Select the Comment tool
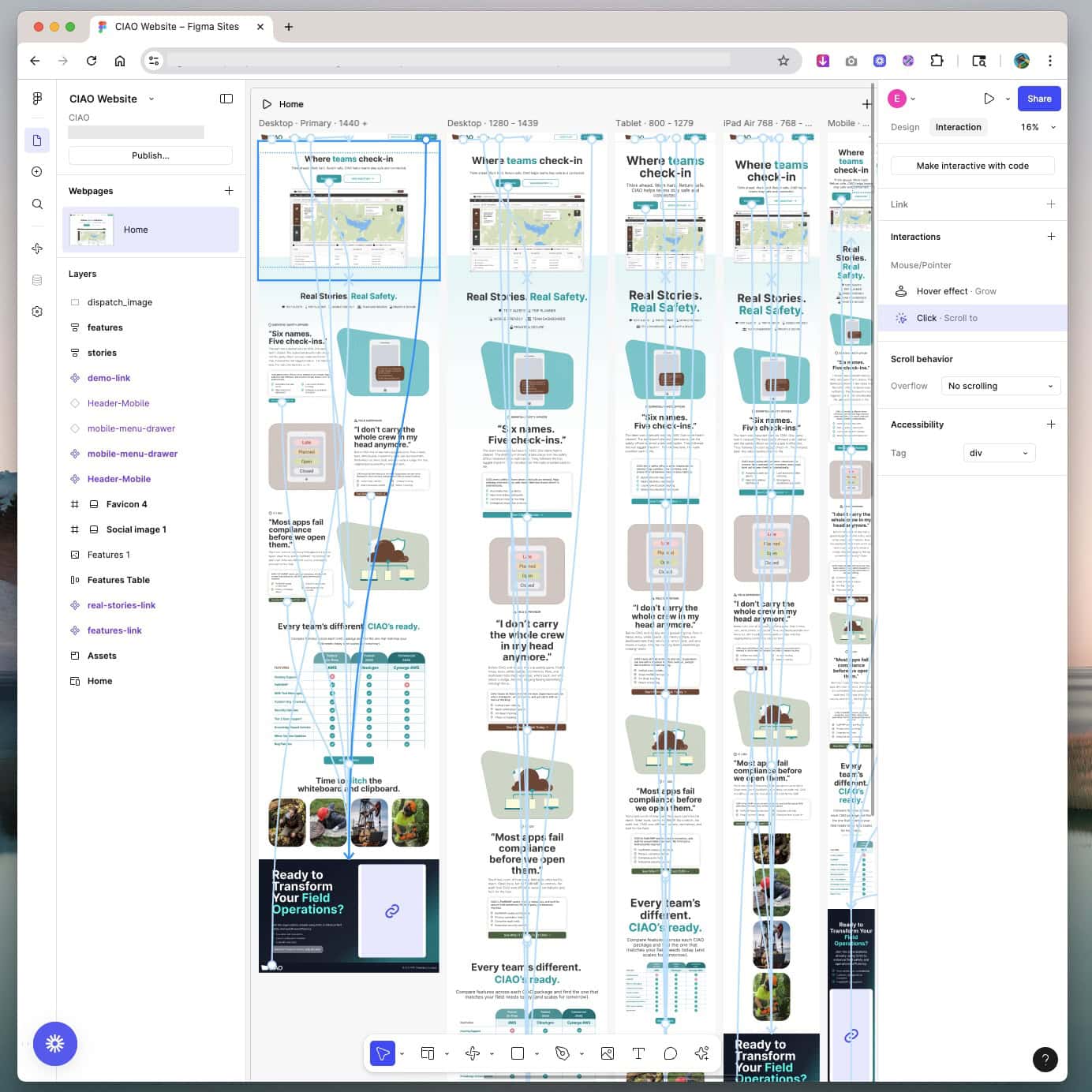 [x=670, y=1053]
